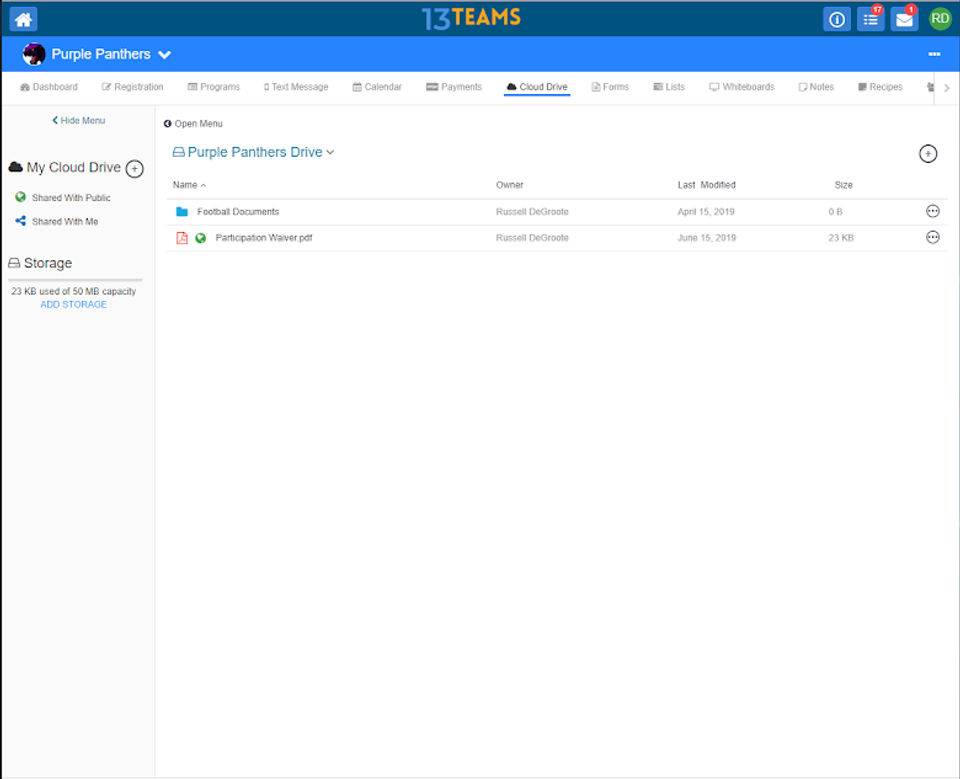This screenshot has width=960, height=779.
Task: Click the Open Menu link
Action: (193, 124)
